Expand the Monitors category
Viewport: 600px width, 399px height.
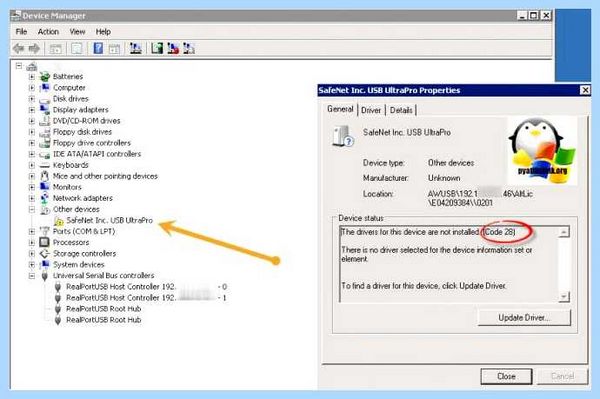pos(32,187)
